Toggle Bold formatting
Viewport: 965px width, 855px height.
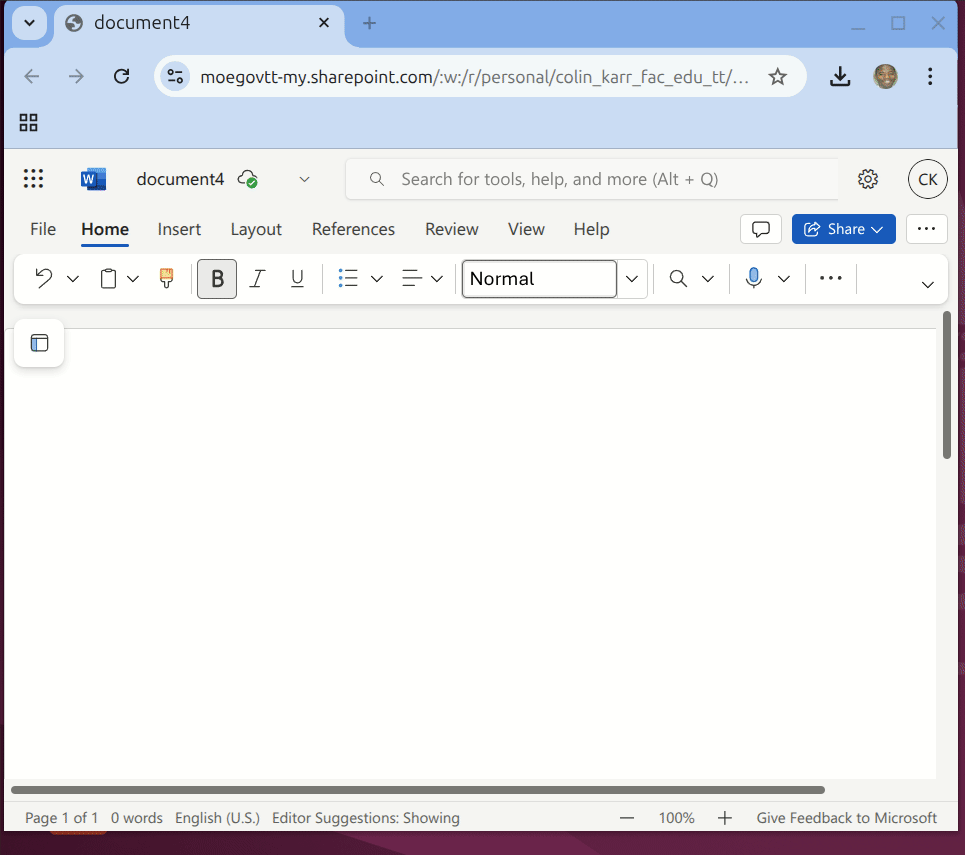tap(217, 279)
